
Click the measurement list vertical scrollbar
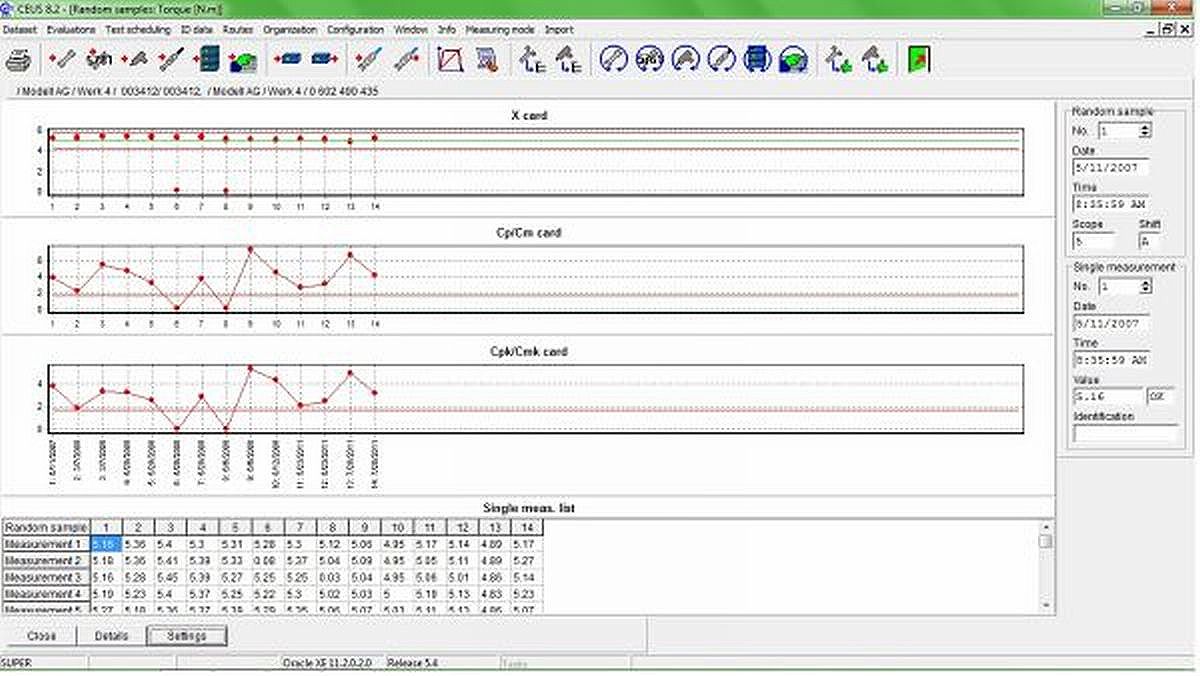coord(1045,565)
